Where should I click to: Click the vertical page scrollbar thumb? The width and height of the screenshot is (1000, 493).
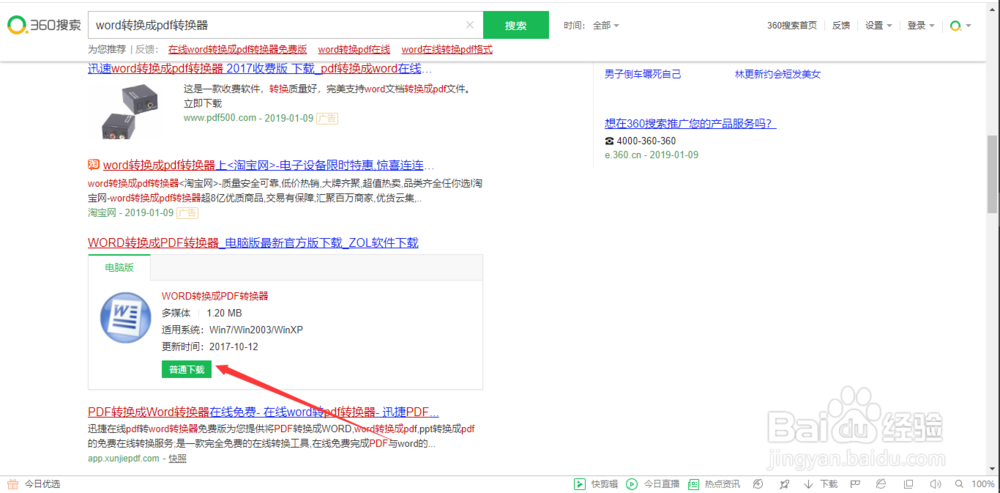(x=993, y=172)
